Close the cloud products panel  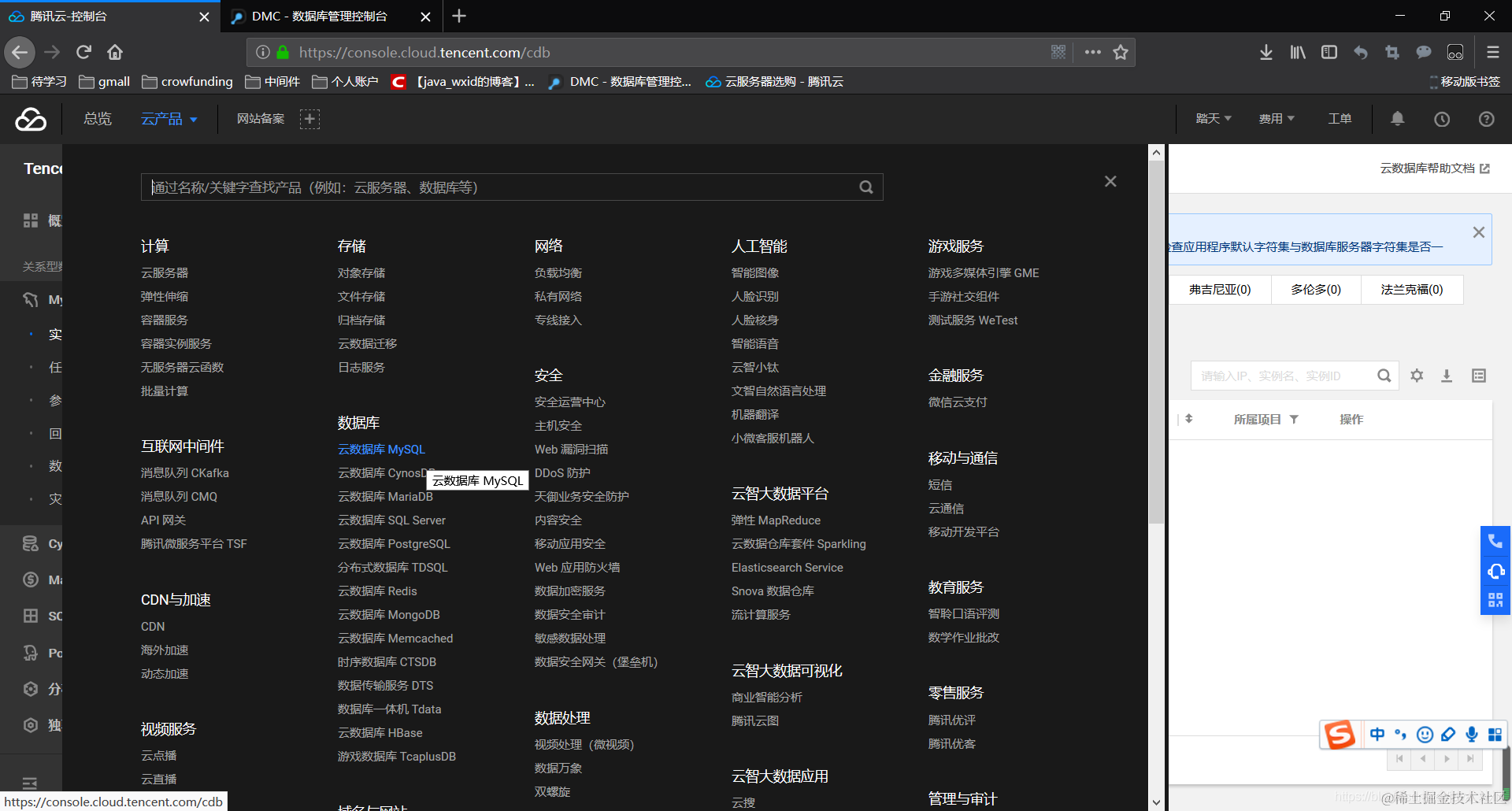[1110, 181]
